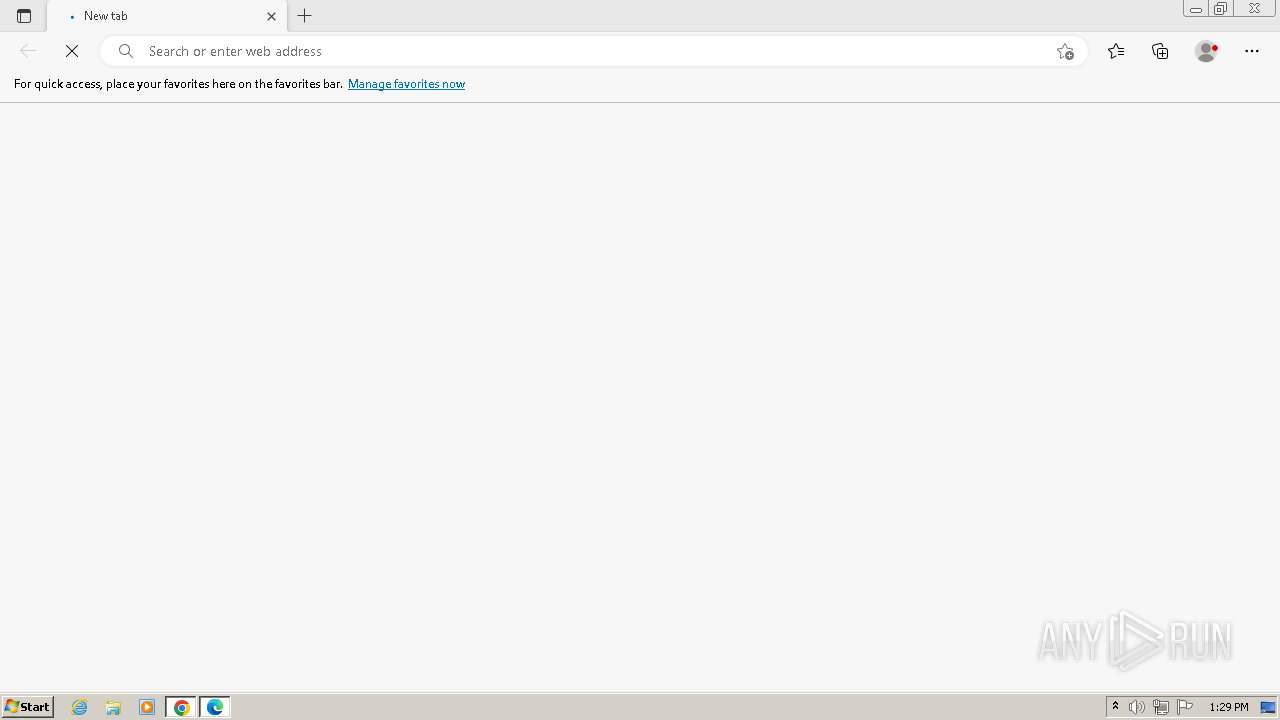Screen dimensions: 1280x720
Task: Close the New tab tab
Action: (x=271, y=16)
